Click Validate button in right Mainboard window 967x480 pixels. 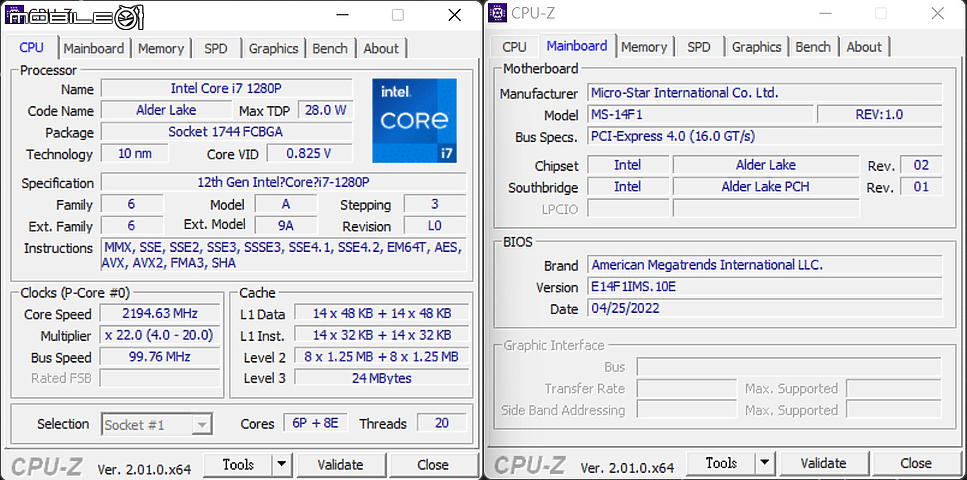click(823, 463)
